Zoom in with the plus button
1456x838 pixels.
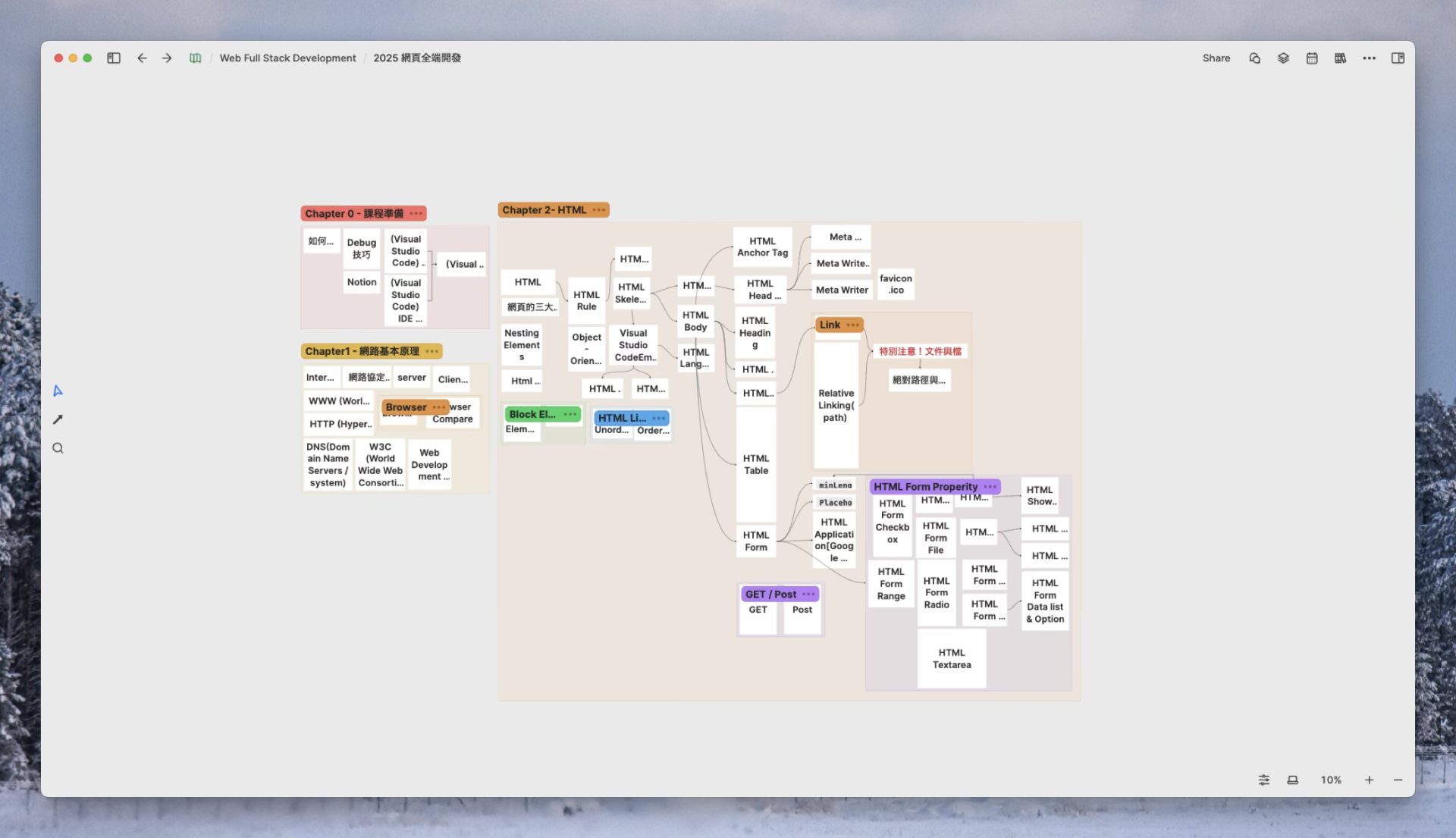pos(1369,780)
